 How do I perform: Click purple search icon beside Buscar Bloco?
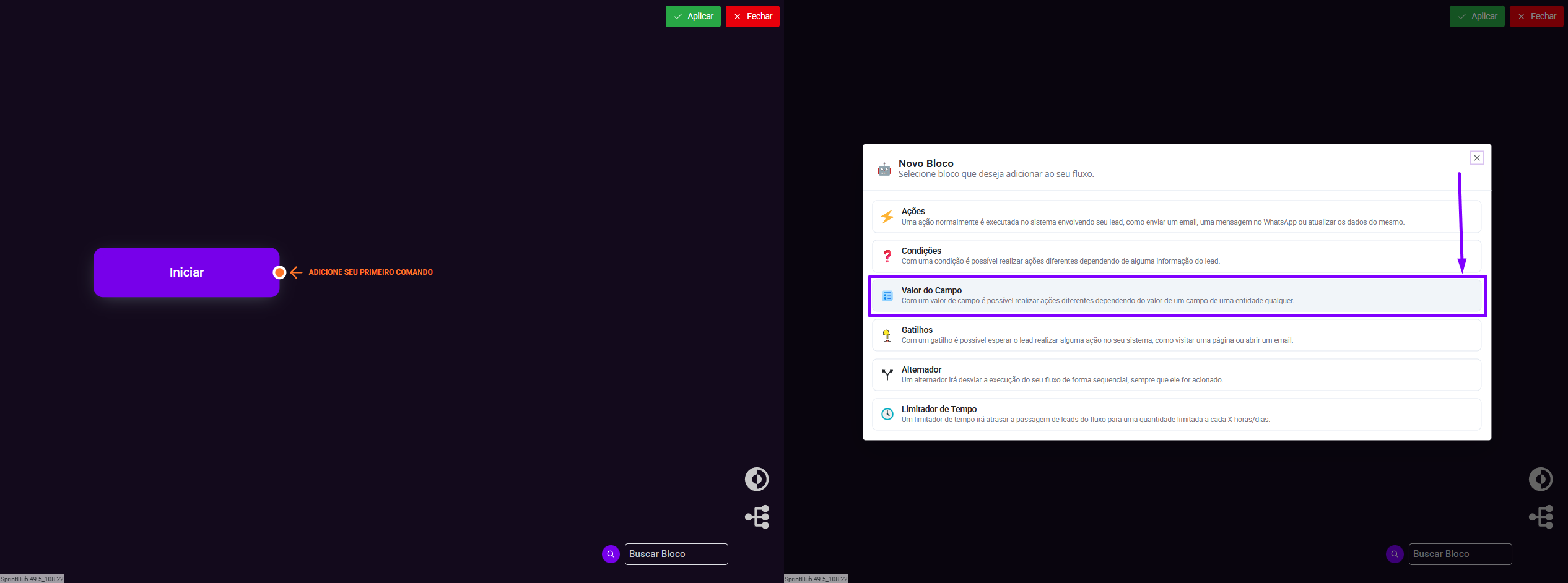tap(611, 554)
